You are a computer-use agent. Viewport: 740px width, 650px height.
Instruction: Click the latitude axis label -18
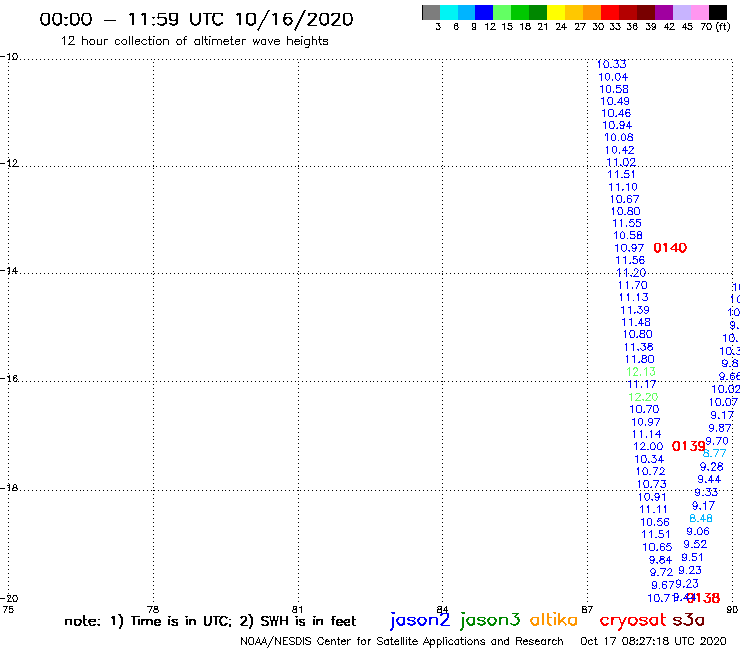(9, 487)
